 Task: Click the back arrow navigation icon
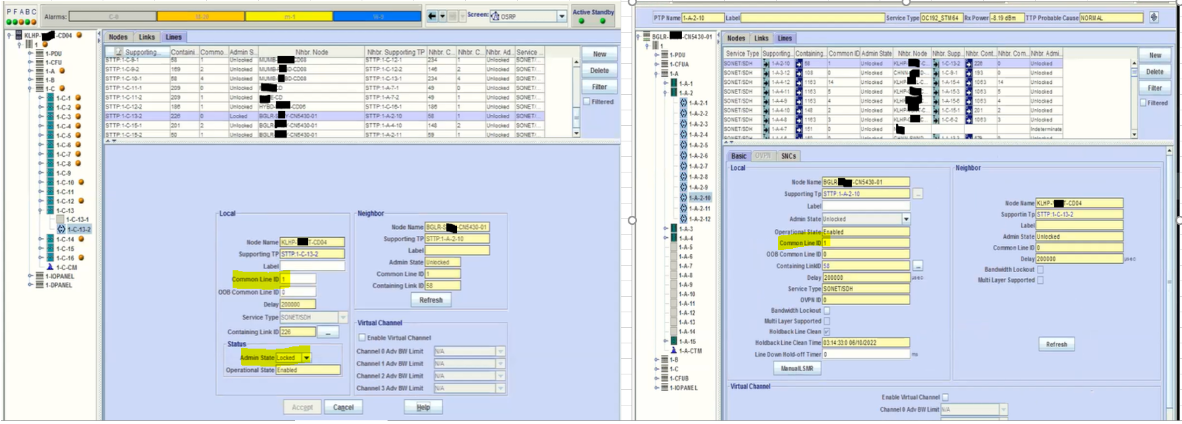tap(432, 16)
